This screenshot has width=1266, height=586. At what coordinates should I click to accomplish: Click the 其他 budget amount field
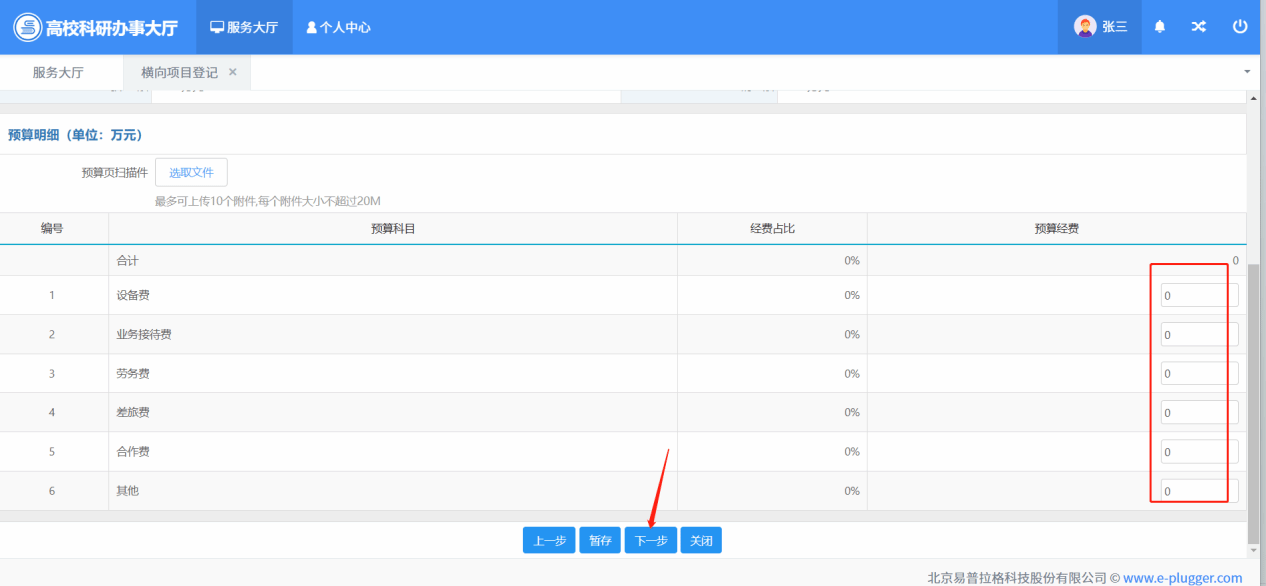[1198, 491]
